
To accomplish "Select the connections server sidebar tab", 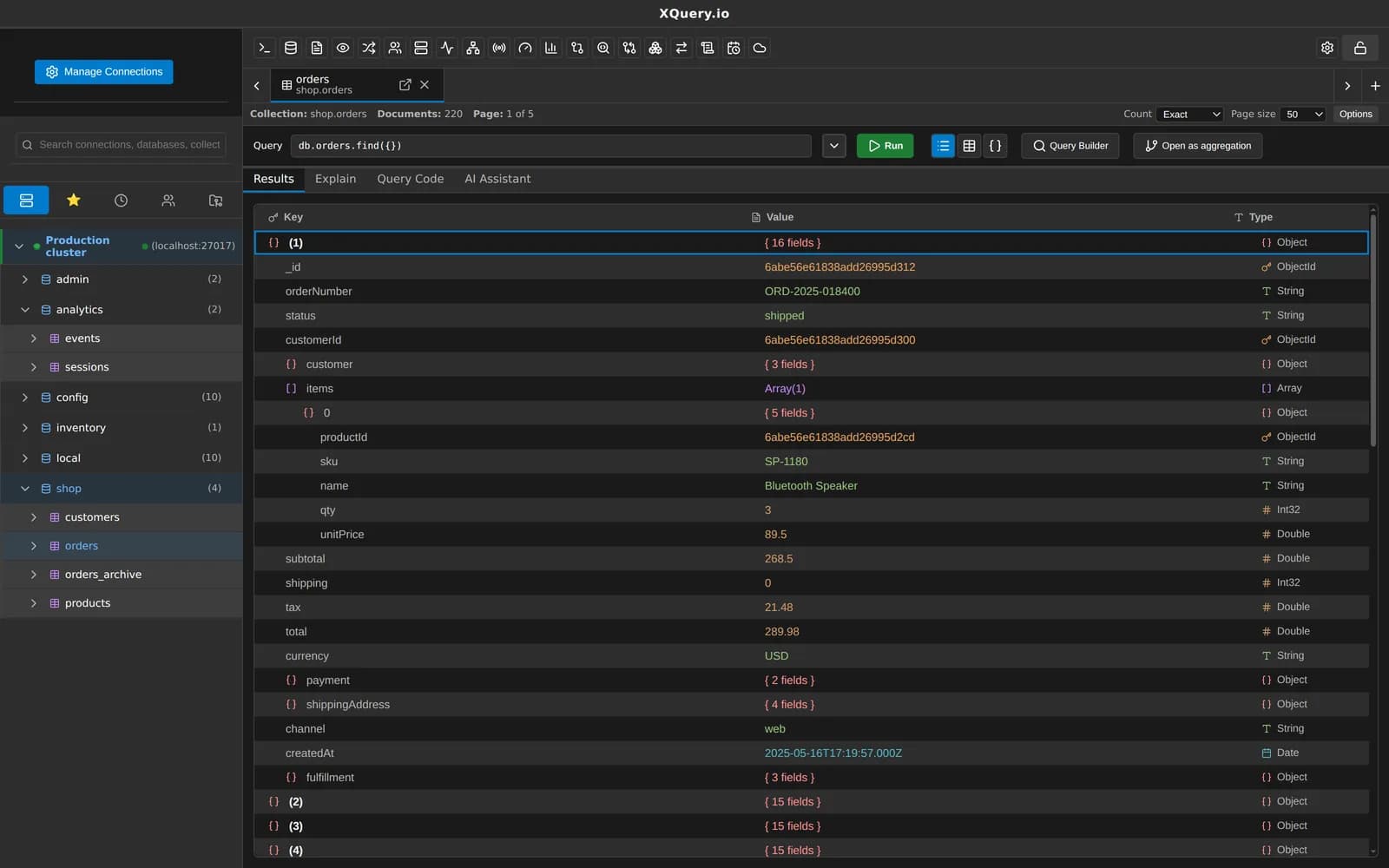I will tap(26, 201).
